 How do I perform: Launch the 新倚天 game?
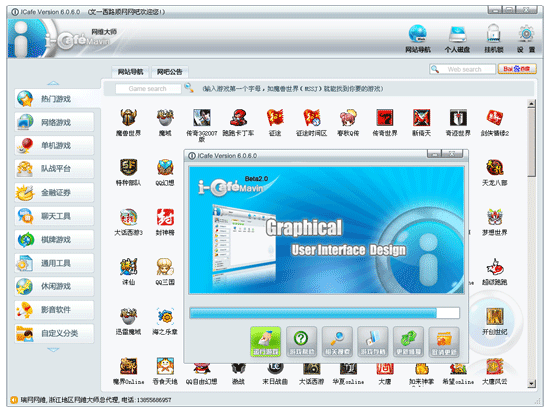(421, 117)
